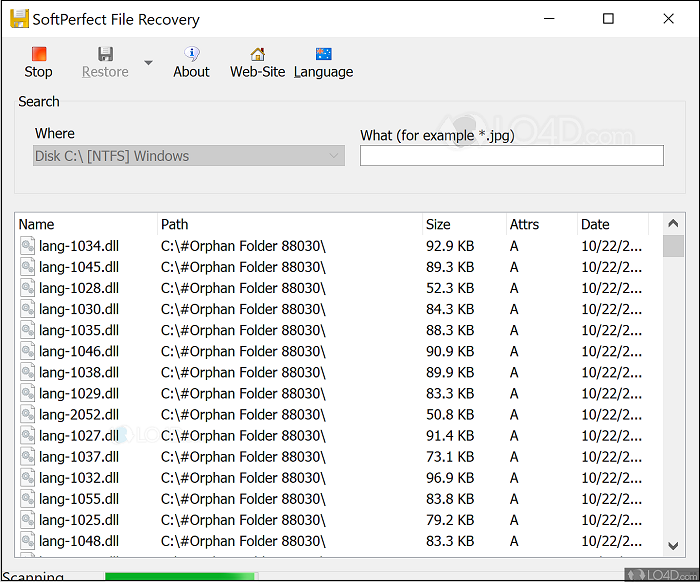Image resolution: width=700 pixels, height=582 pixels.
Task: Open the Web-Site house icon
Action: pyautogui.click(x=257, y=54)
